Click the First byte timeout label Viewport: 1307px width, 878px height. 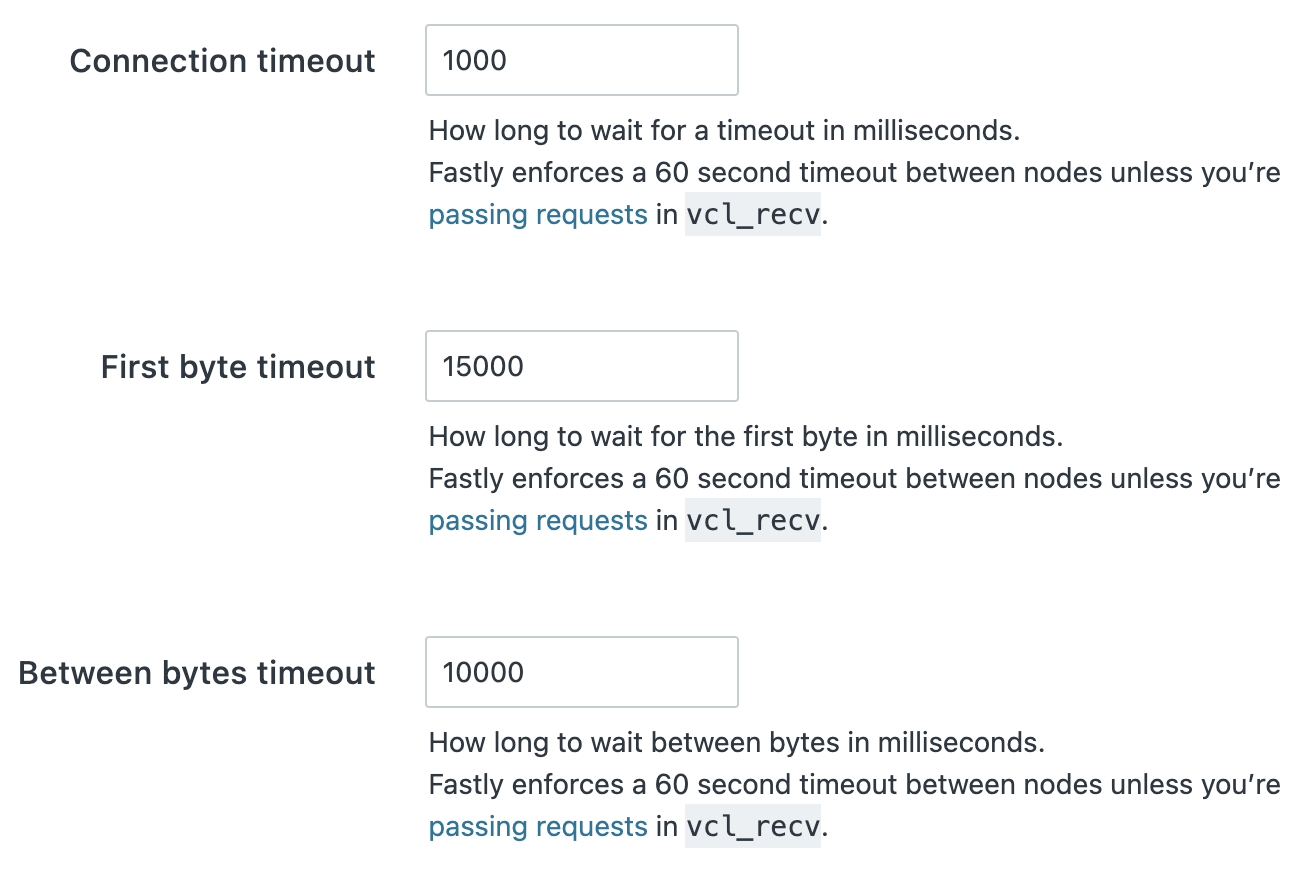pos(237,367)
